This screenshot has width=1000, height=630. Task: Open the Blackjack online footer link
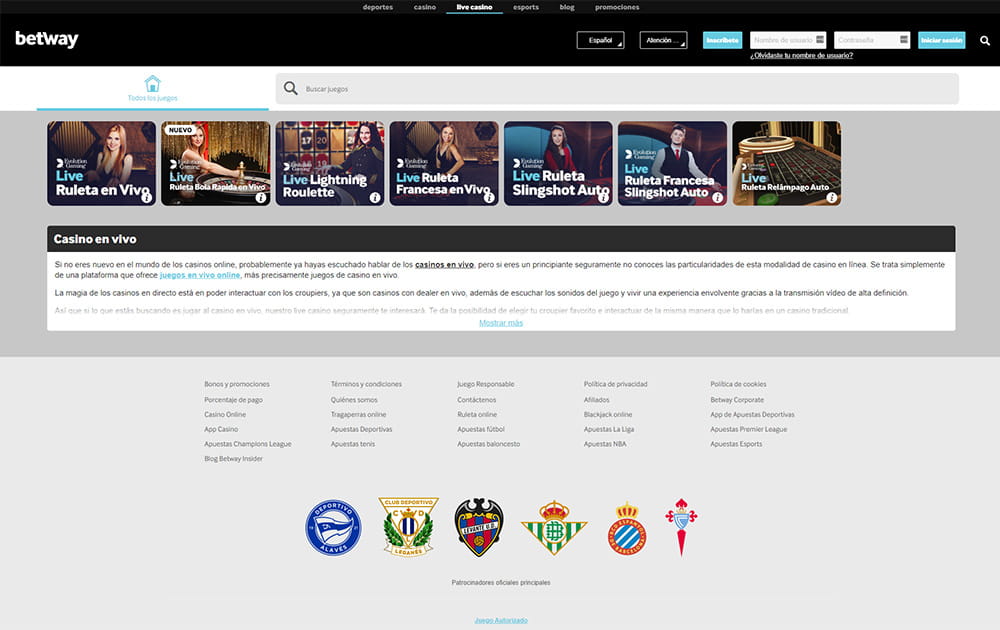point(608,414)
